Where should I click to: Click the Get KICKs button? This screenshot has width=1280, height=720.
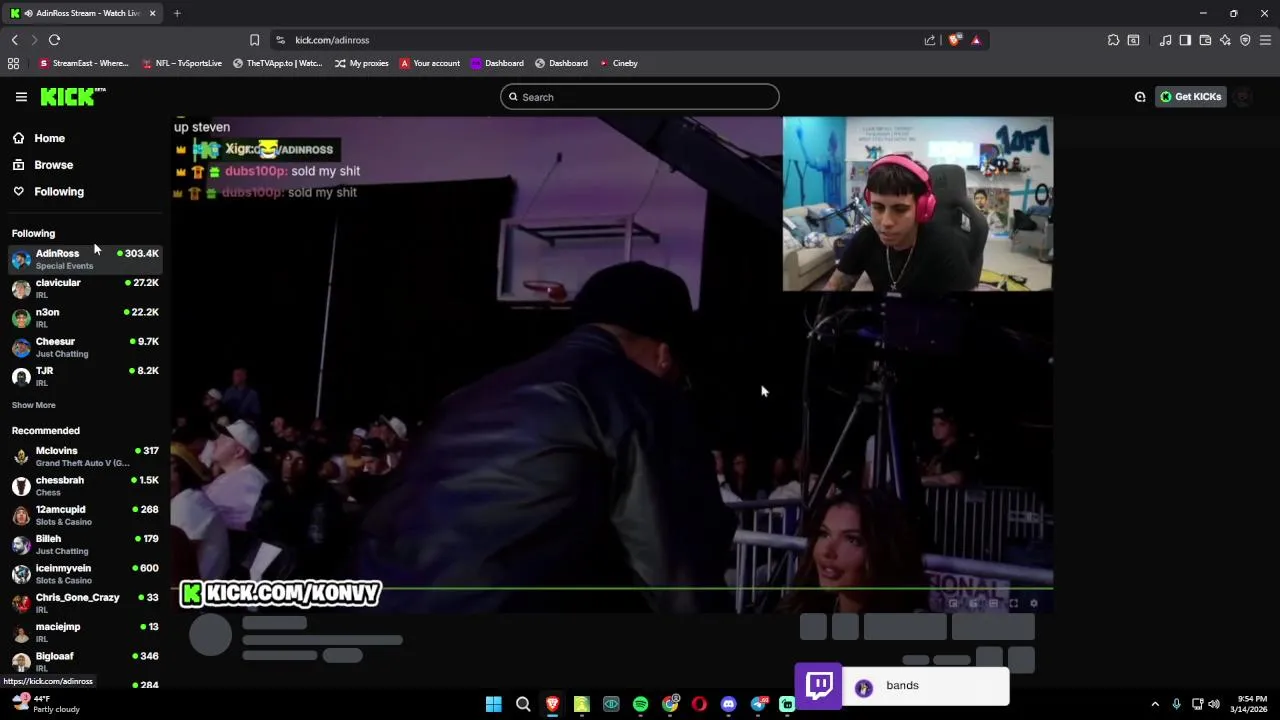[x=1191, y=97]
